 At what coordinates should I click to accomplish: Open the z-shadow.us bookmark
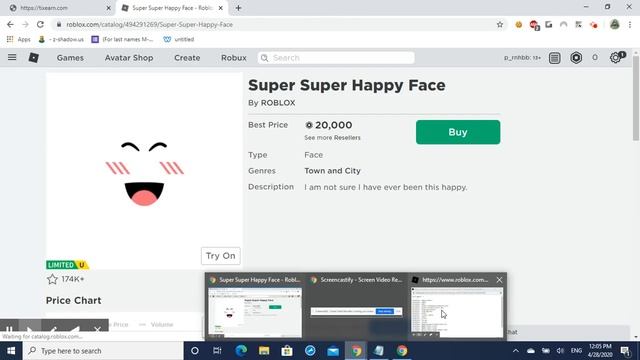coord(61,39)
